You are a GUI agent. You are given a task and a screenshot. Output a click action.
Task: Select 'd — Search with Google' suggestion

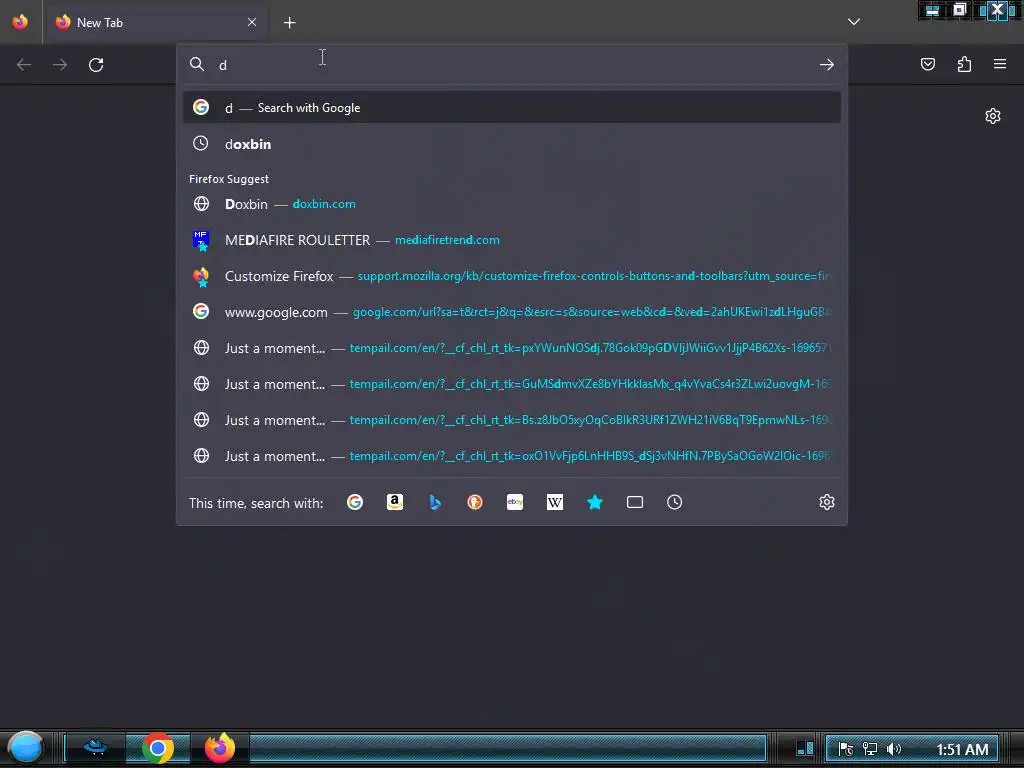tap(512, 108)
